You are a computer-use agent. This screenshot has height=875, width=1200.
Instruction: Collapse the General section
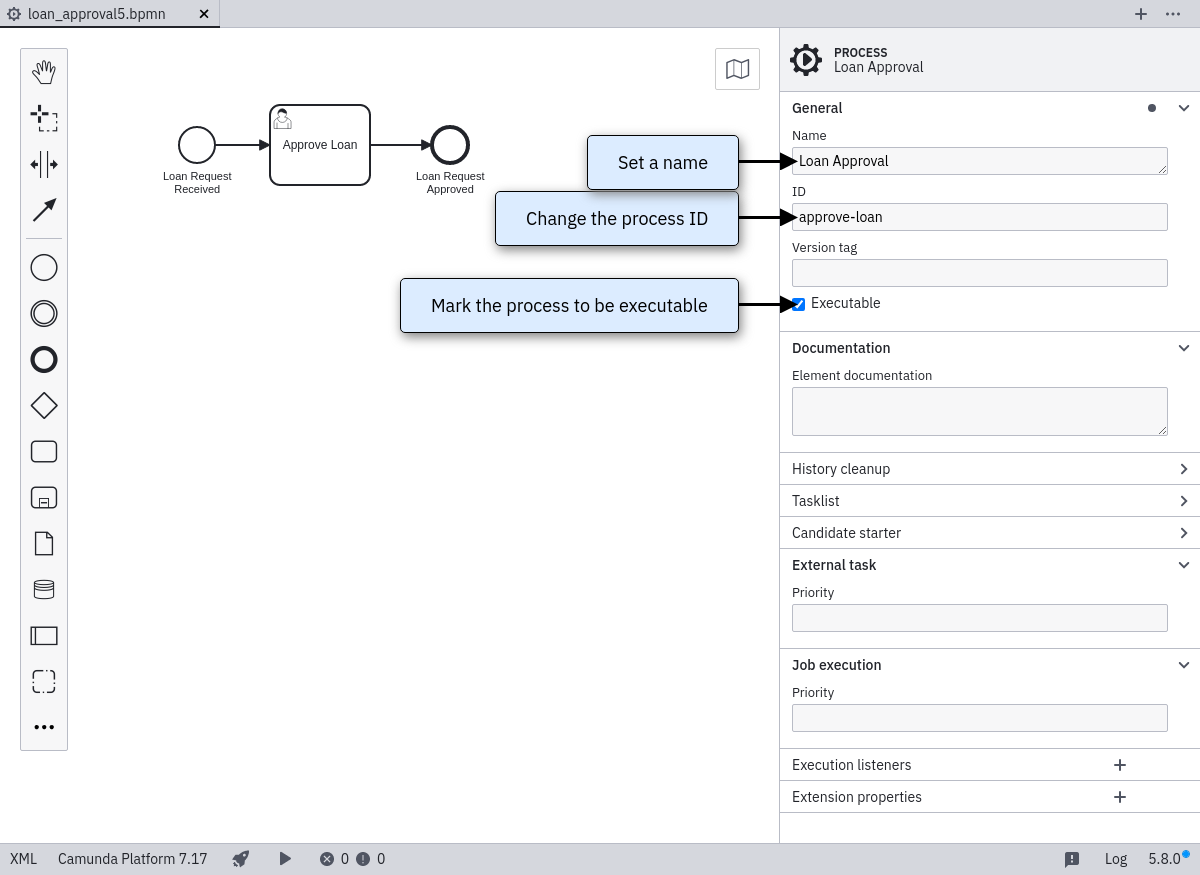pos(1183,108)
